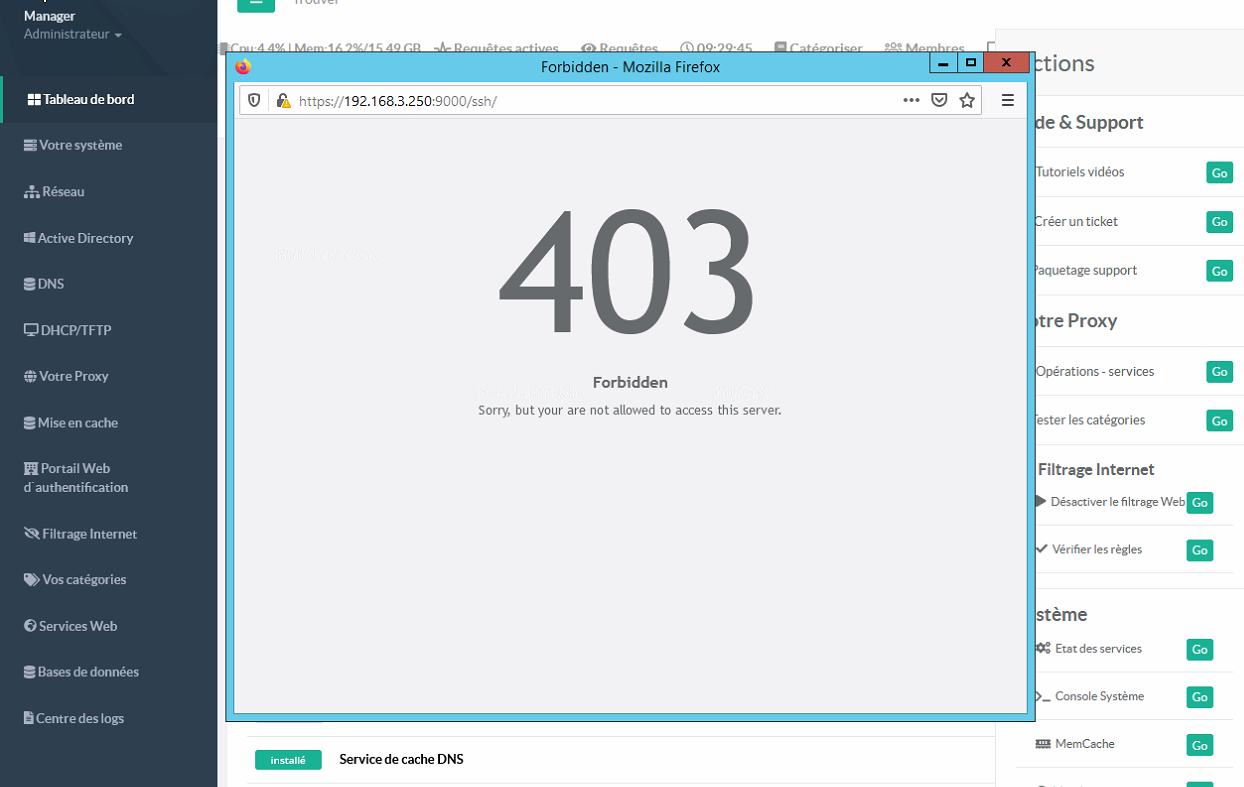Expand the Administrateur account dropdown
Viewport: 1244px width, 787px height.
pyautogui.click(x=73, y=34)
